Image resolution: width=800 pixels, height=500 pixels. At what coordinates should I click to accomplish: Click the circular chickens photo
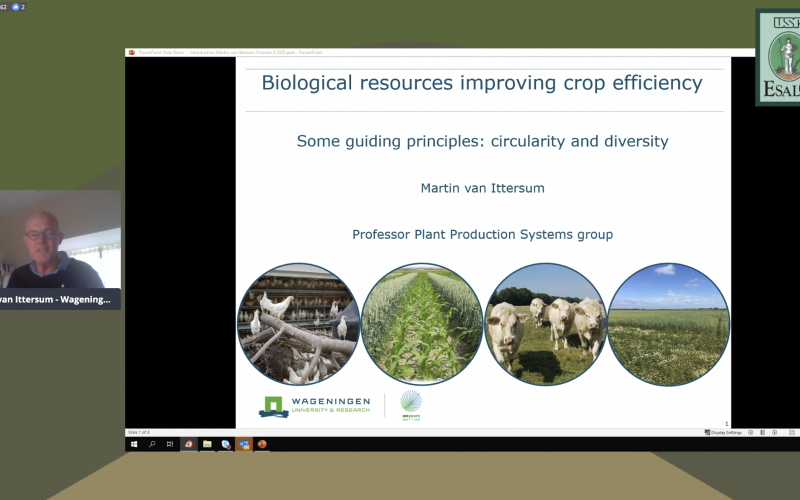tap(299, 324)
